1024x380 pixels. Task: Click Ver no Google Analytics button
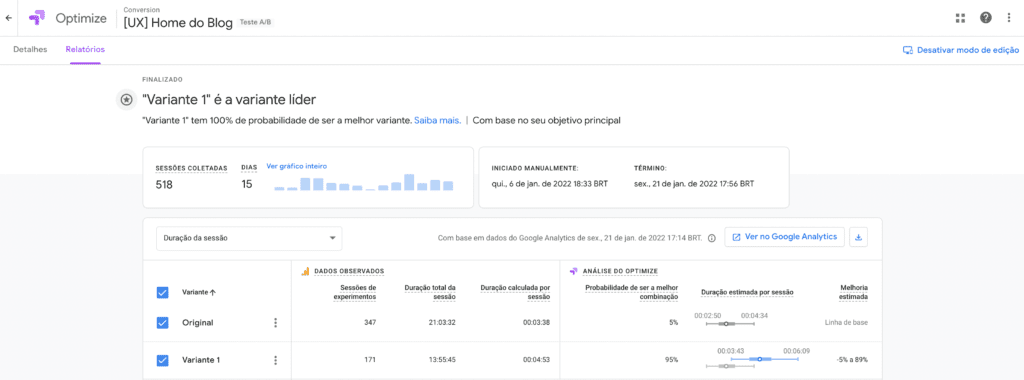tap(785, 237)
